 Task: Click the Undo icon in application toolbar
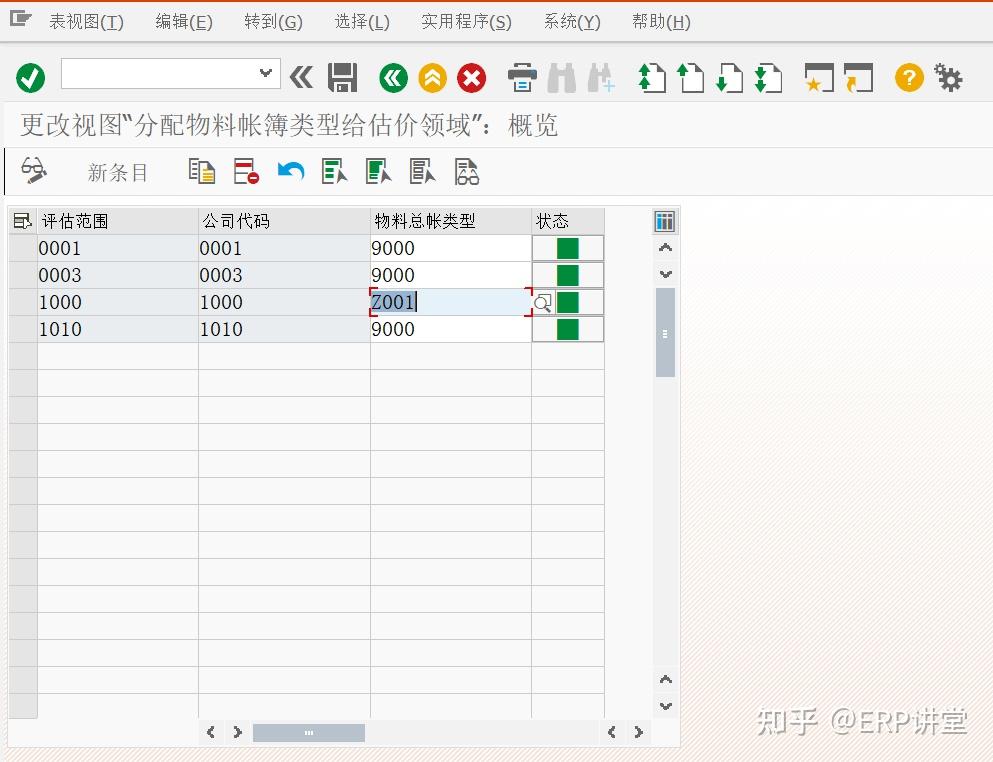pos(290,171)
